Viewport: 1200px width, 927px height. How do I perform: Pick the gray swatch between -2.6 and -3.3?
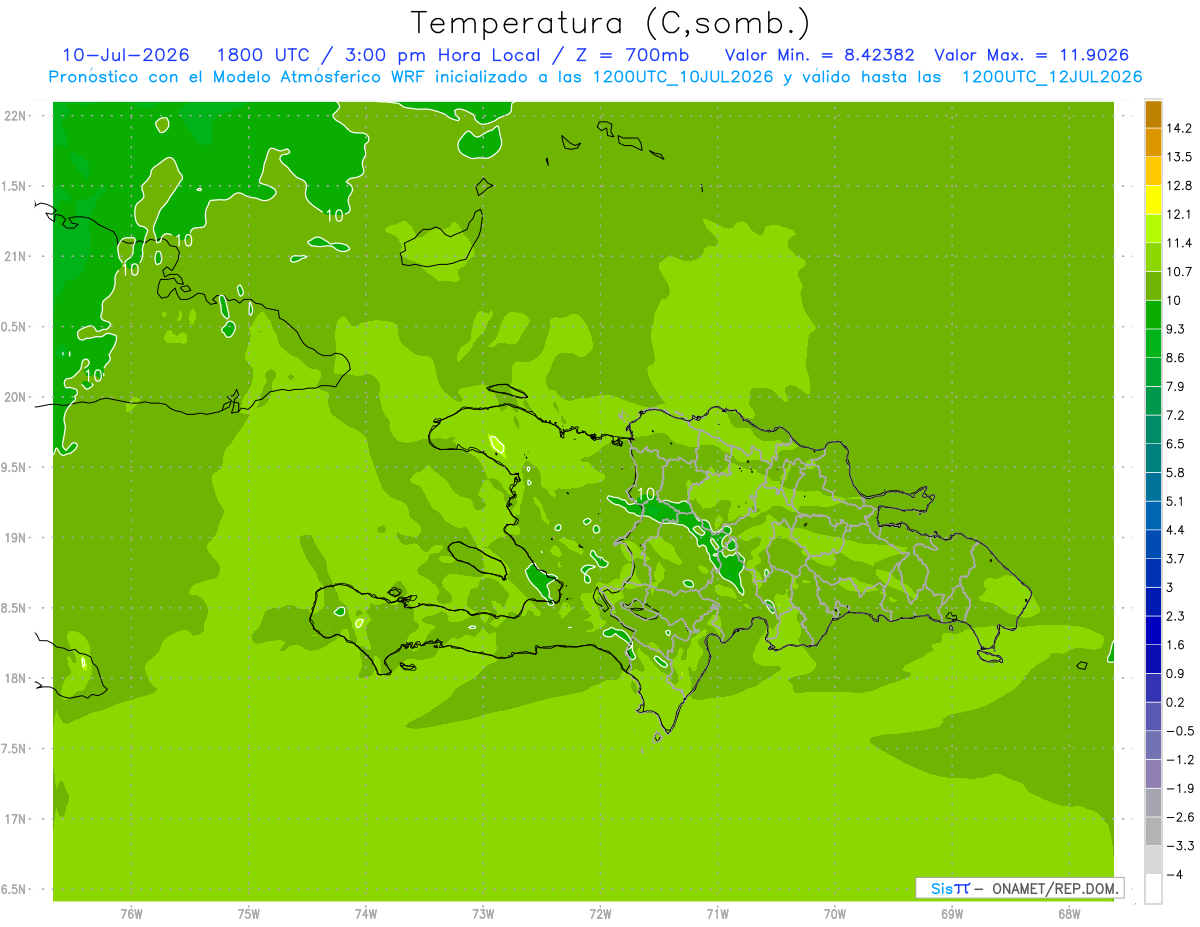click(x=1153, y=831)
